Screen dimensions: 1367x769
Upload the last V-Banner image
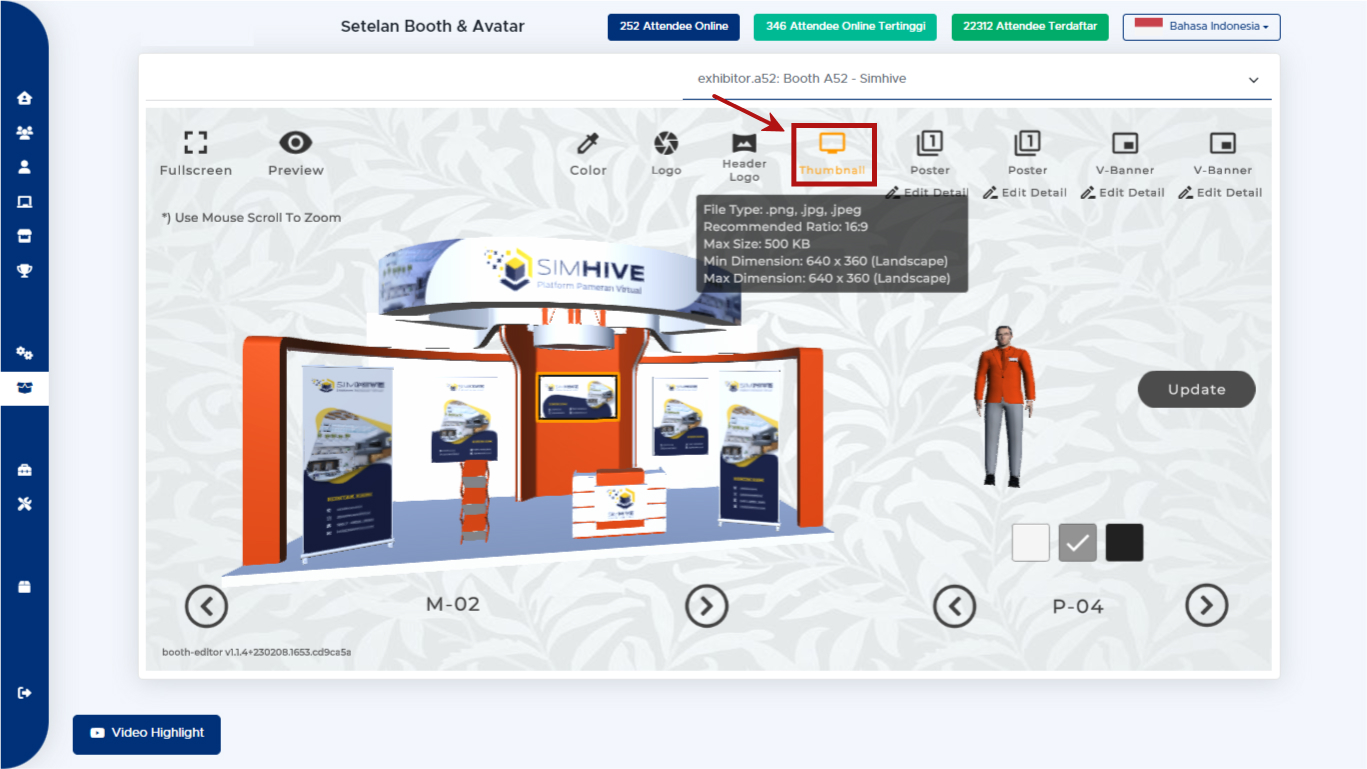tap(1223, 153)
